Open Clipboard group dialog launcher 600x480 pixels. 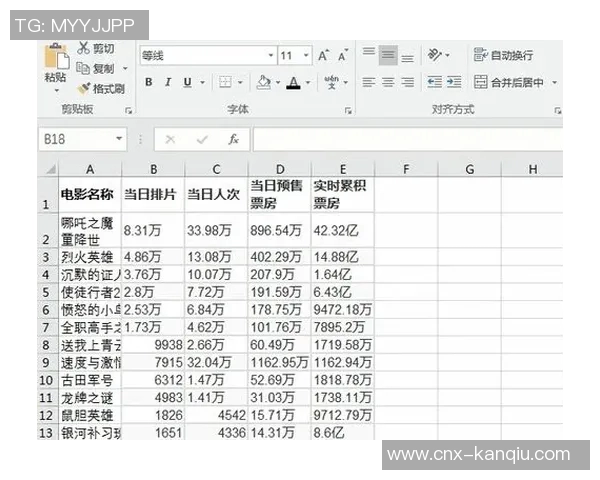tap(129, 111)
